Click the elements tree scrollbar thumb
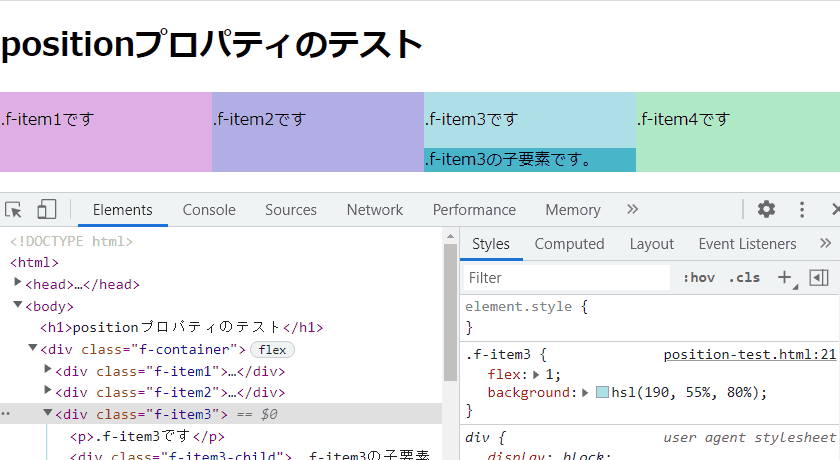Viewport: 840px width, 460px height. point(451,313)
